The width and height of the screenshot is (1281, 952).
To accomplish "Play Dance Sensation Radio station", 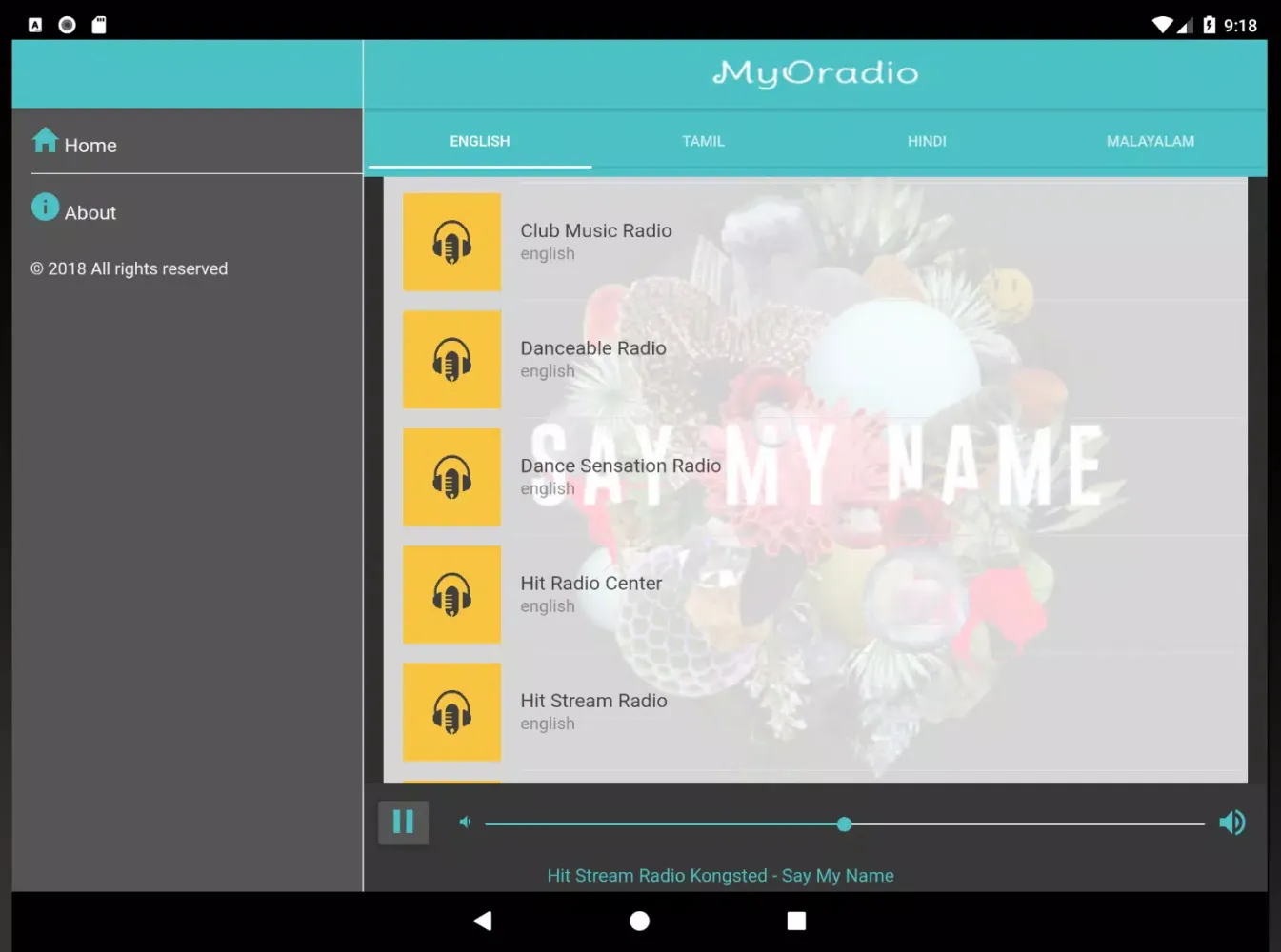I will click(x=815, y=477).
